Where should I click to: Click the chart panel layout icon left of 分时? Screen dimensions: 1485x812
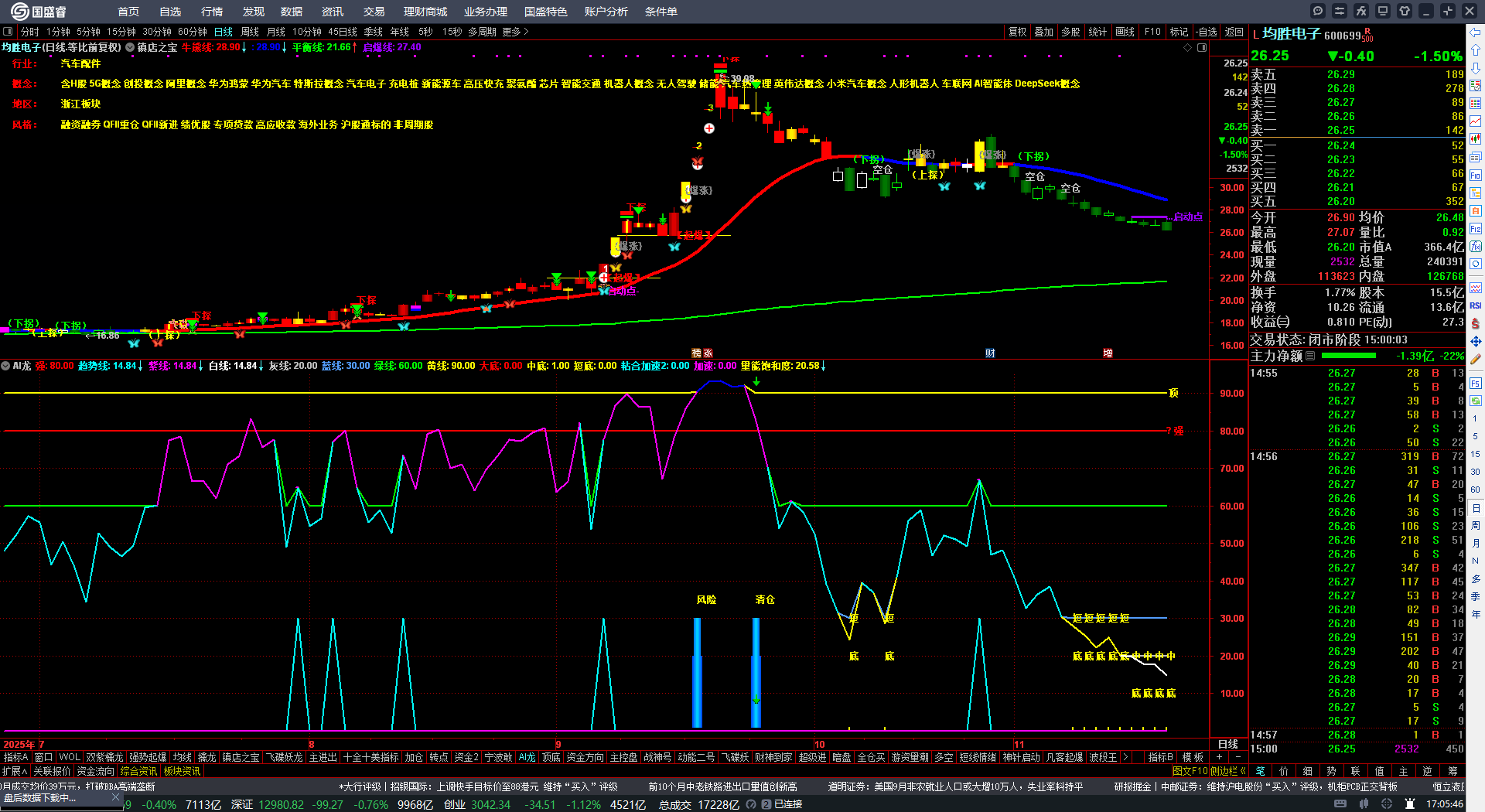coord(8,32)
